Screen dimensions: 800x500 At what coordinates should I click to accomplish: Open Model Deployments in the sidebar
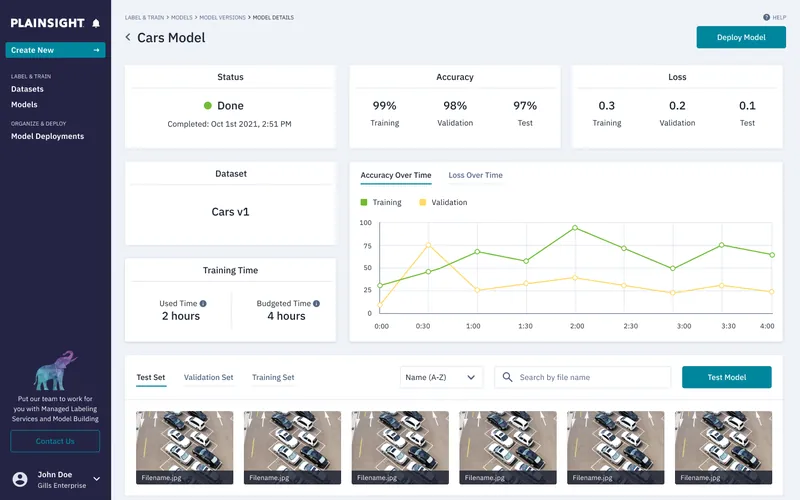point(47,136)
